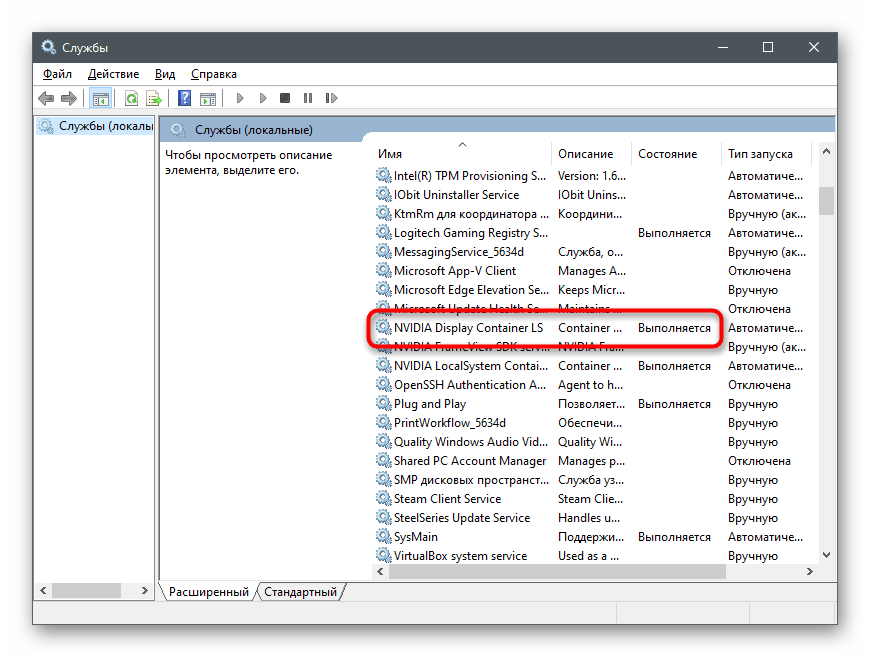Select IObit Uninstaller Service row
The height and width of the screenshot is (657, 870).
[x=594, y=195]
